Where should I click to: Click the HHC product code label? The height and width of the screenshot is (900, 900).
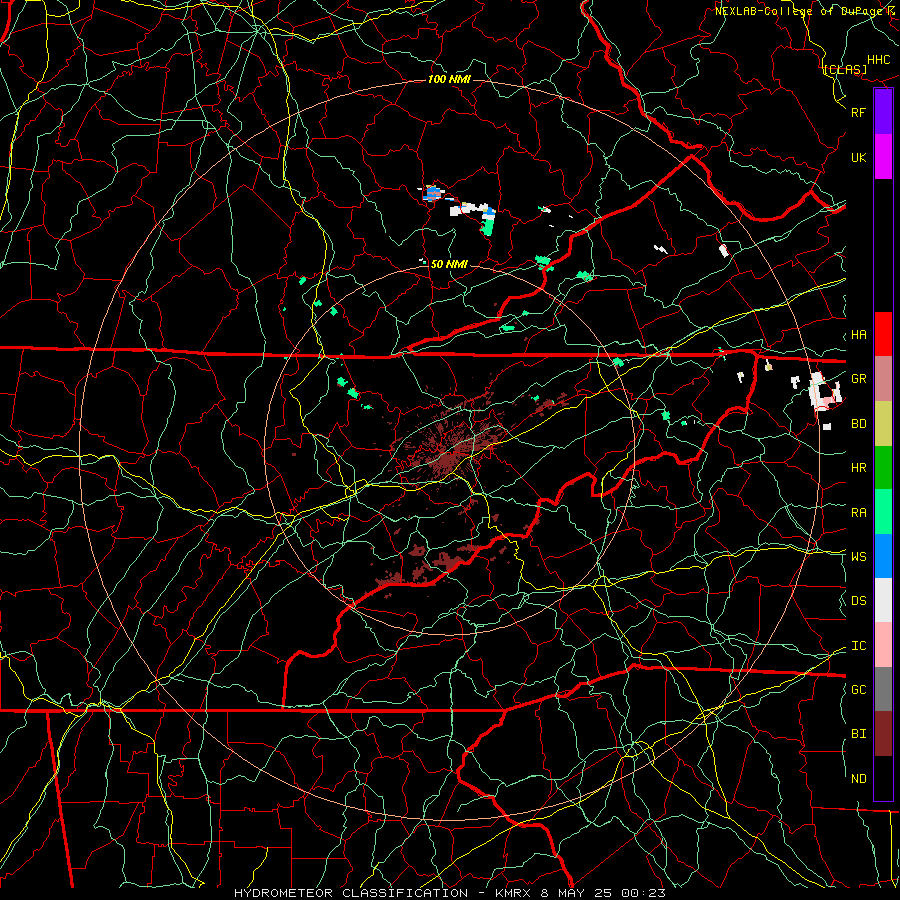coord(879,60)
